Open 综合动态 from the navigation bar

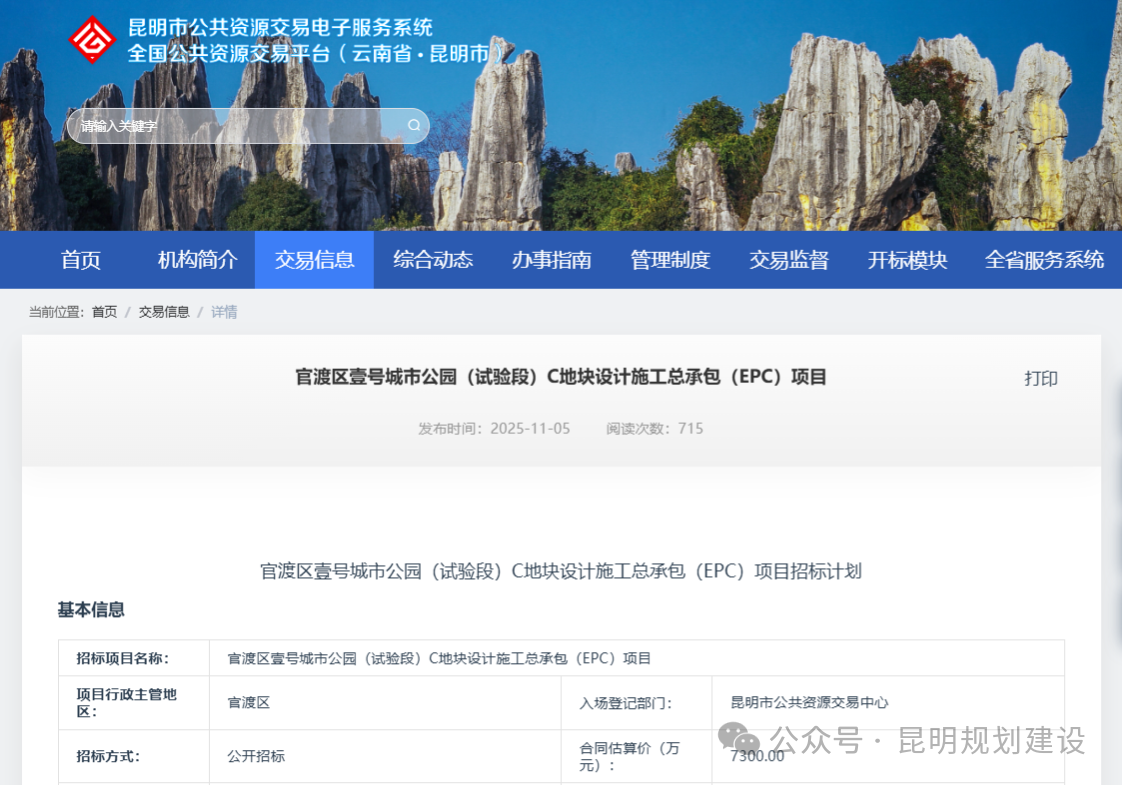click(433, 260)
